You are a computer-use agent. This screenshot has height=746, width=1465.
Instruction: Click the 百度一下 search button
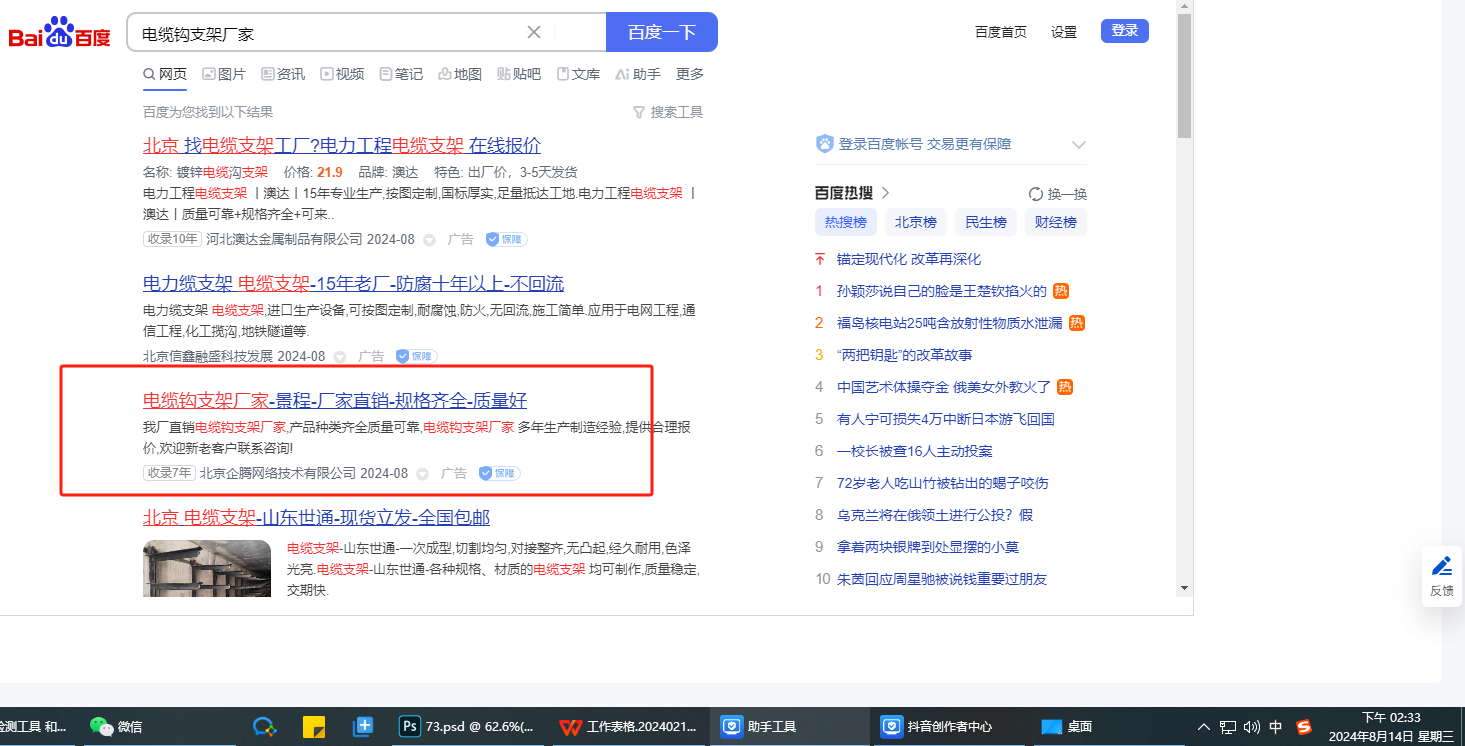pos(661,32)
